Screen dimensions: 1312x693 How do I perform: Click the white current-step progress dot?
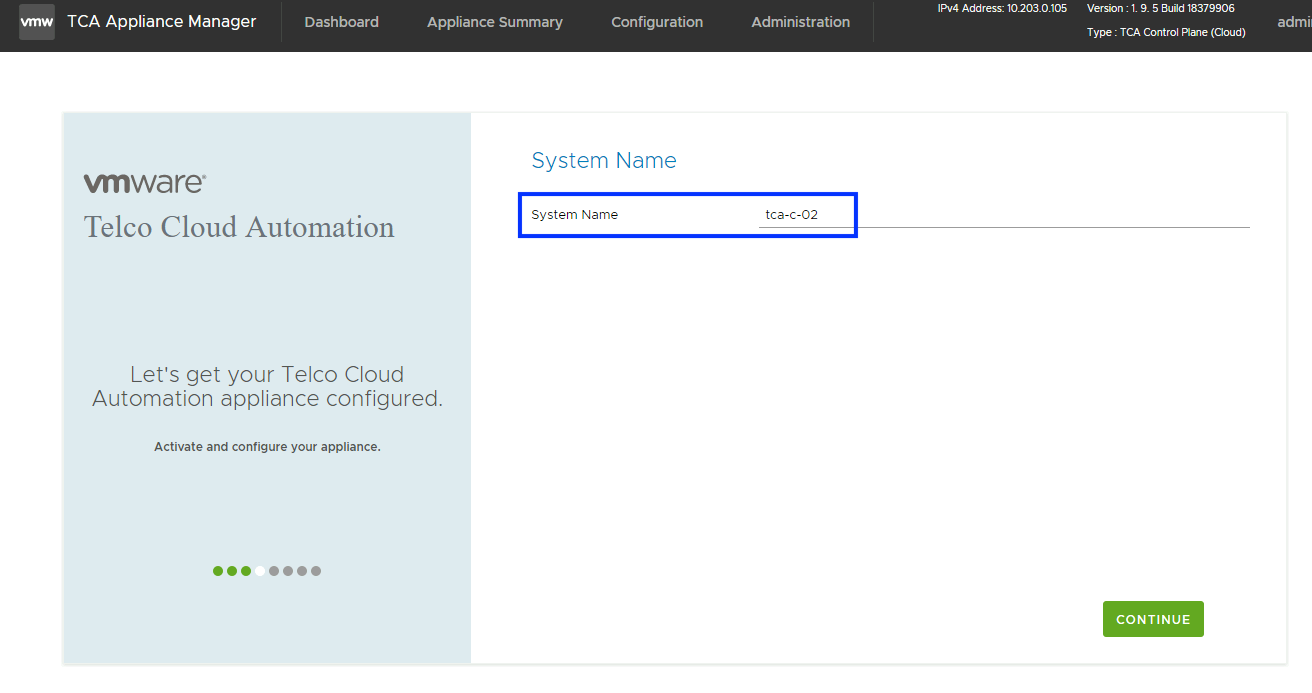click(260, 571)
